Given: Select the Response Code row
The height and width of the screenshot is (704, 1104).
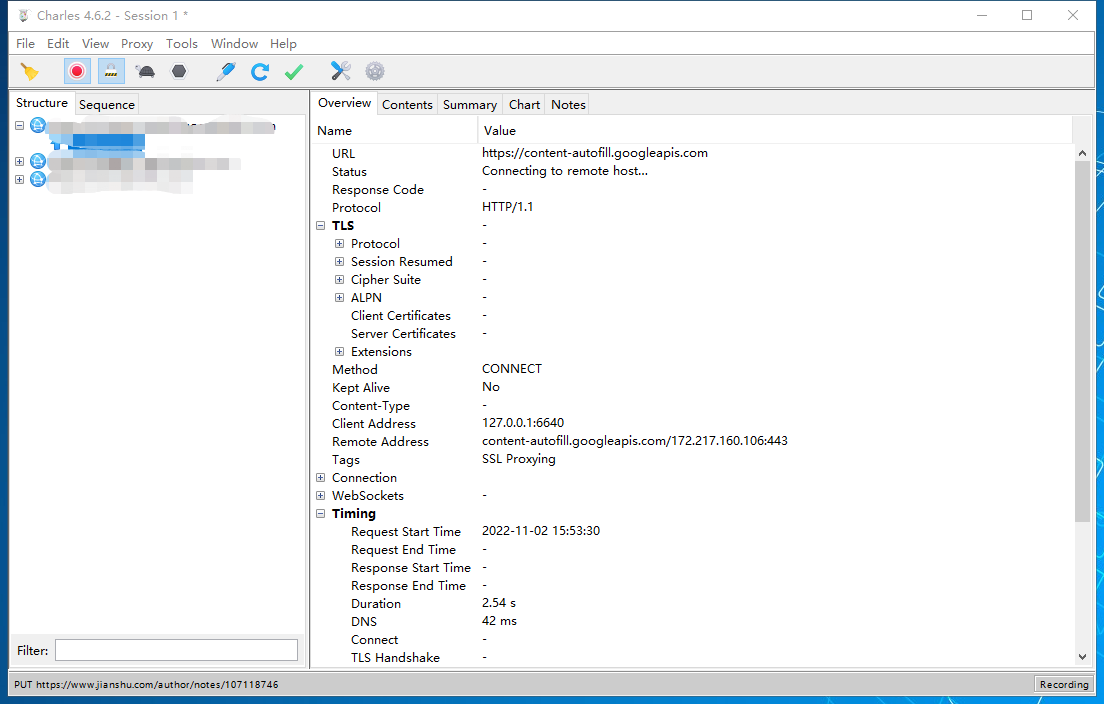Looking at the screenshot, I should pyautogui.click(x=694, y=189).
